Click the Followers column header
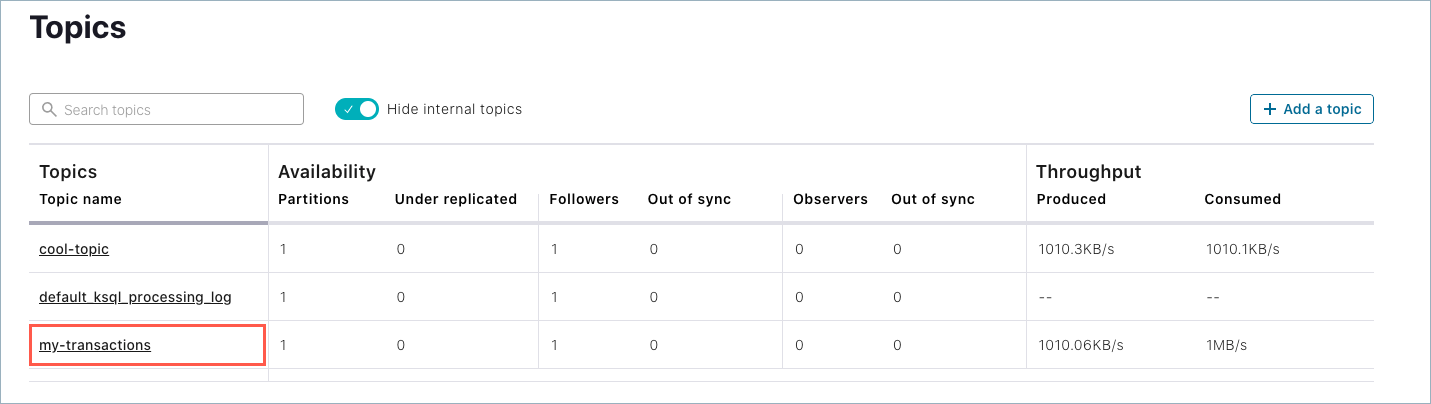The width and height of the screenshot is (1431, 404). [584, 199]
